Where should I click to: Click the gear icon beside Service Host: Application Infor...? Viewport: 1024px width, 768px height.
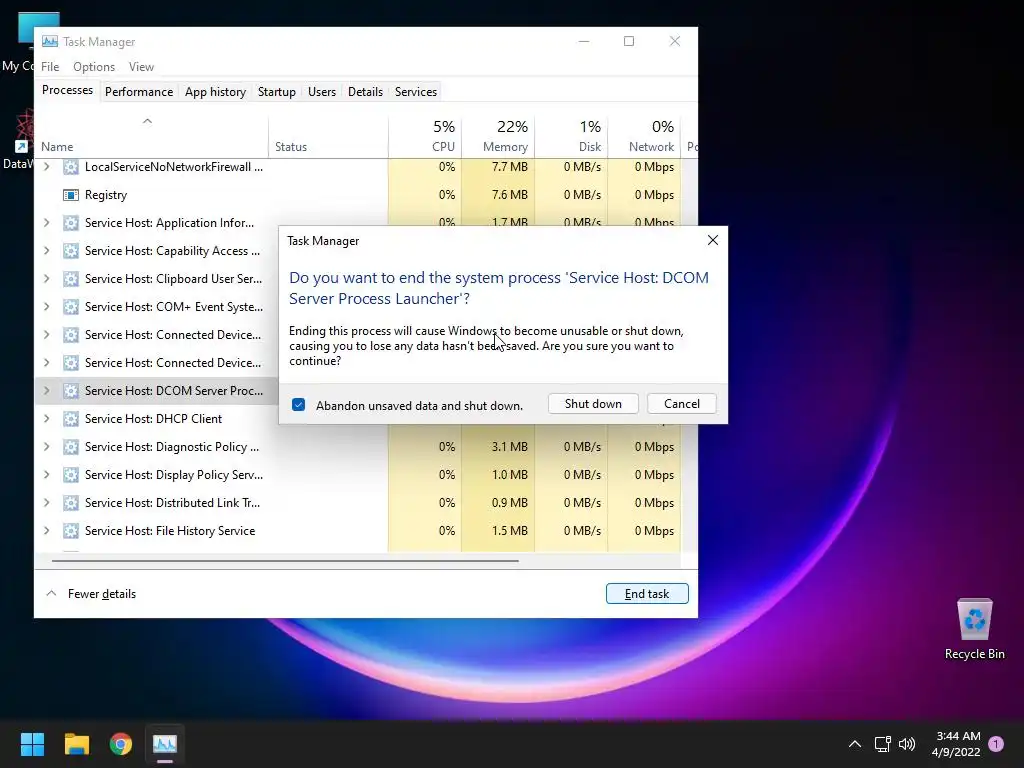point(71,223)
